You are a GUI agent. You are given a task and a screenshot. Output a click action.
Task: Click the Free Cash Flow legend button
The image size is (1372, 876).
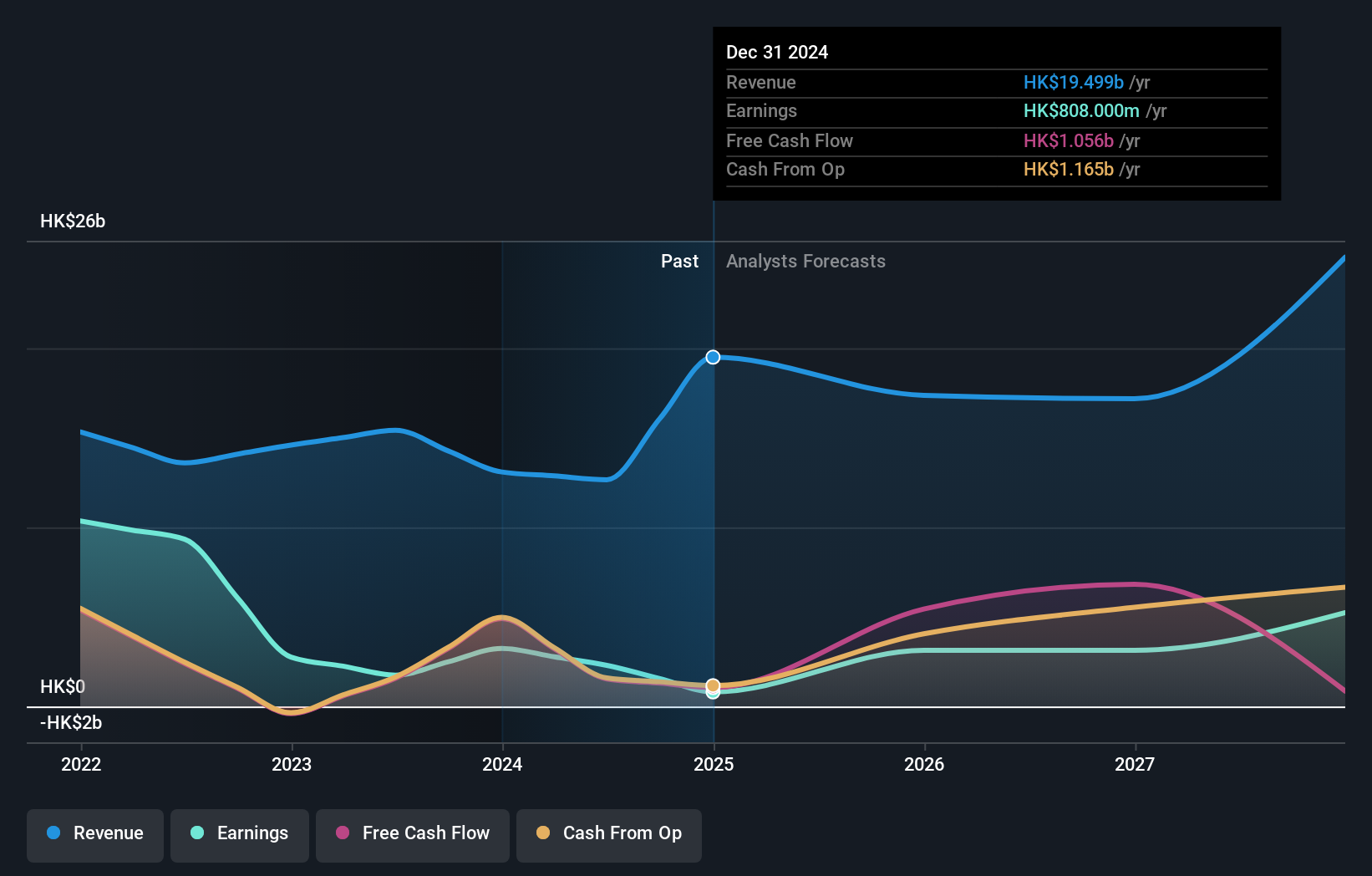[x=413, y=833]
